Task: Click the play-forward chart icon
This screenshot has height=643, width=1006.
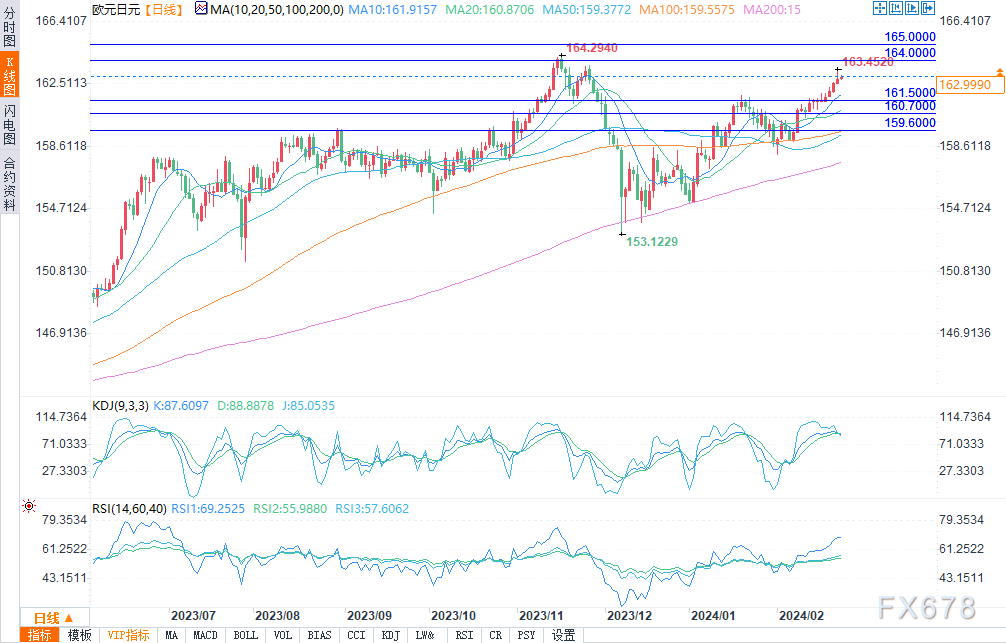Action: click(912, 8)
